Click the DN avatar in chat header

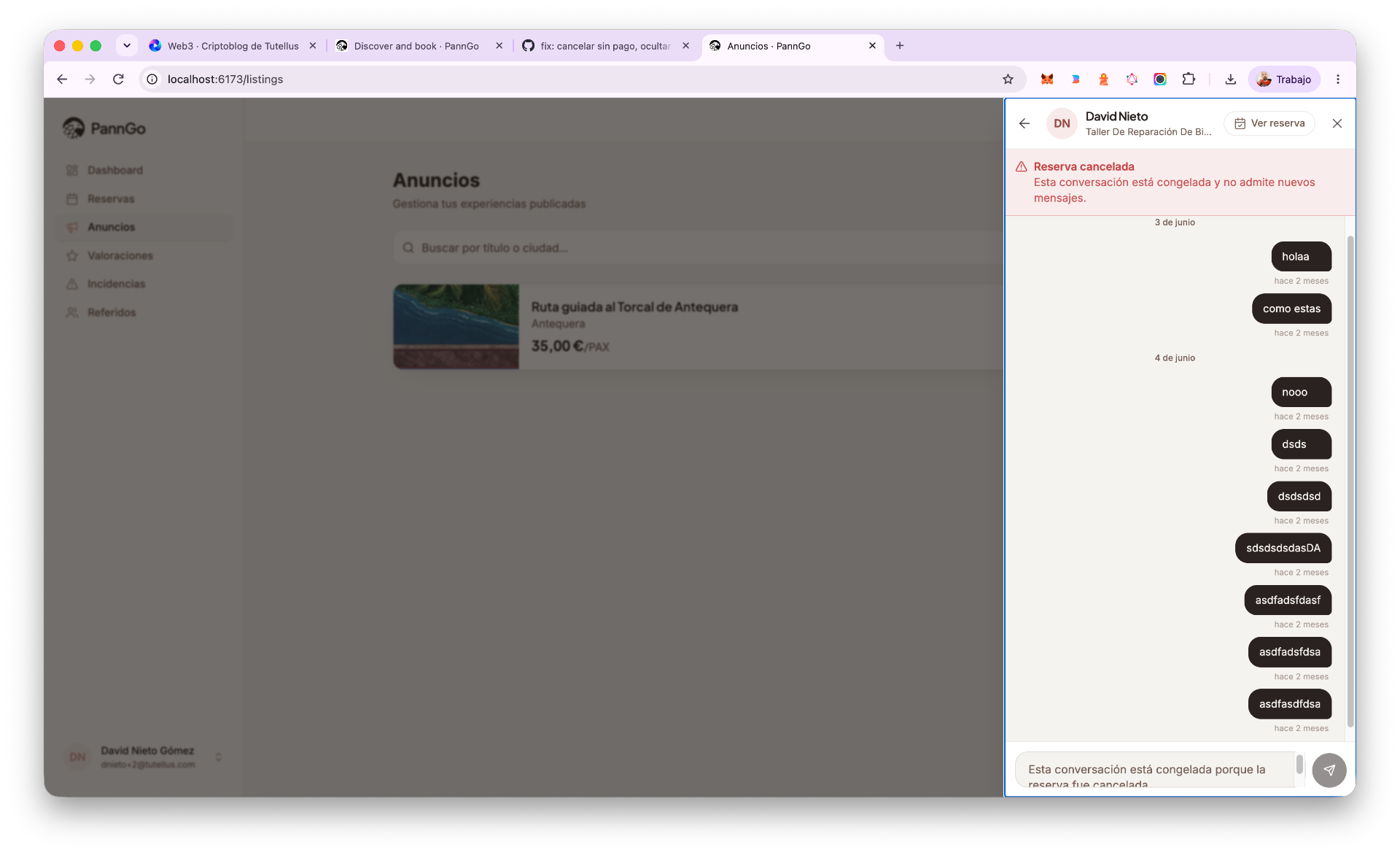pyautogui.click(x=1062, y=123)
